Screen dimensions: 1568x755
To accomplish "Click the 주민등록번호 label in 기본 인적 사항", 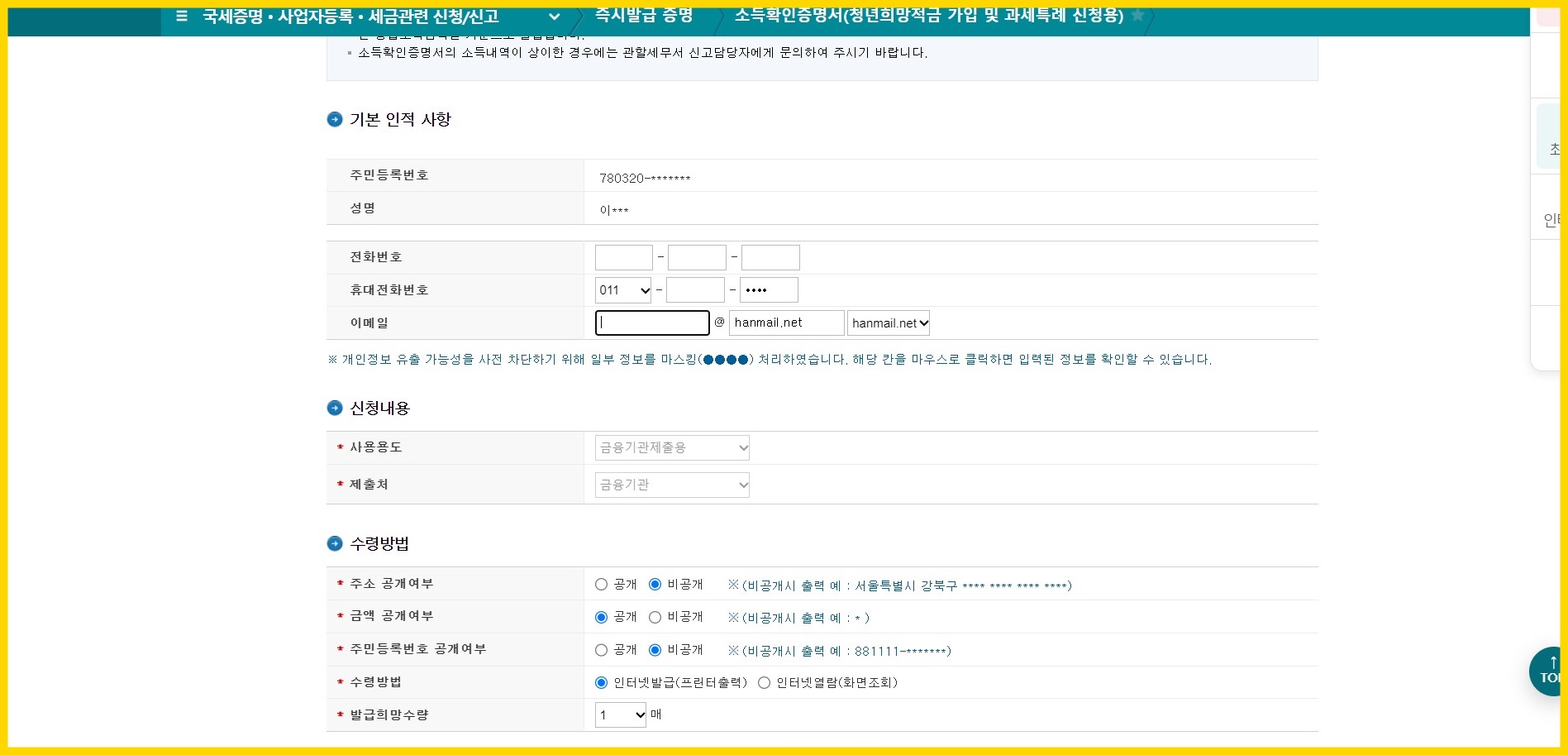I will (389, 175).
